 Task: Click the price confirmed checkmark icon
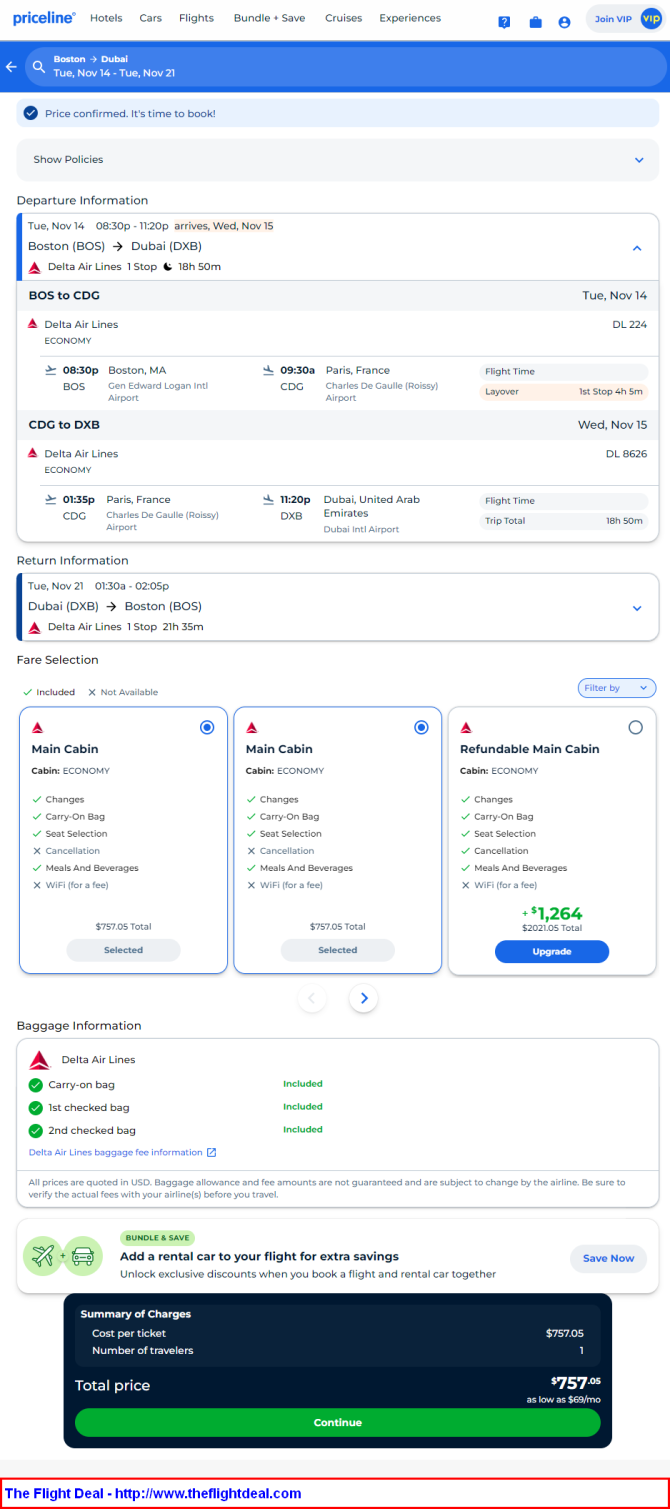click(31, 113)
